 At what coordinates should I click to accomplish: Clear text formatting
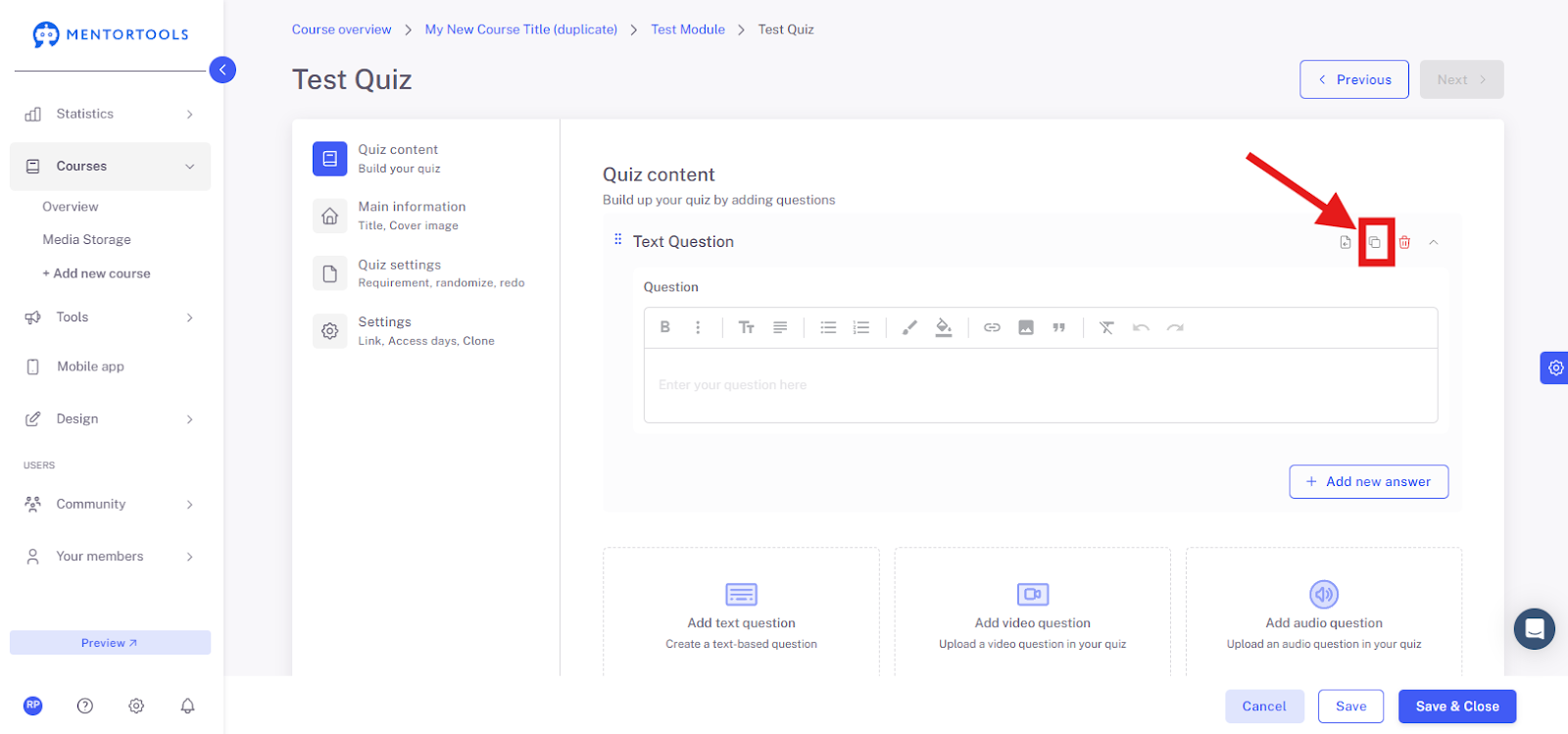(1106, 327)
